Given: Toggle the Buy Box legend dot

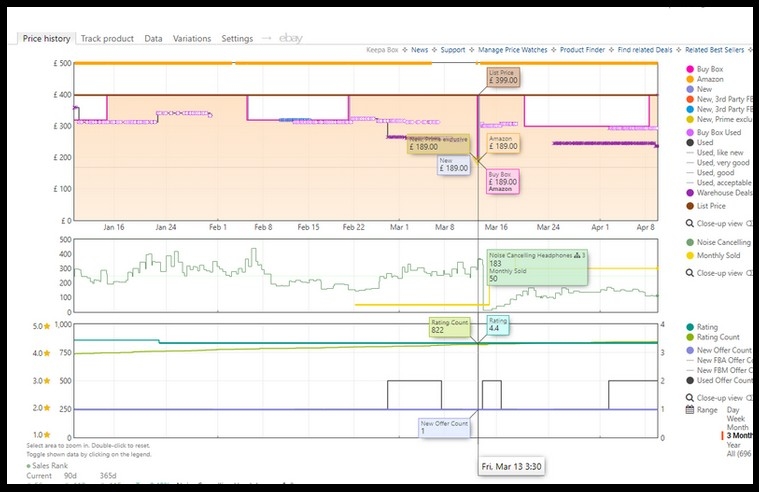Looking at the screenshot, I should click(688, 69).
